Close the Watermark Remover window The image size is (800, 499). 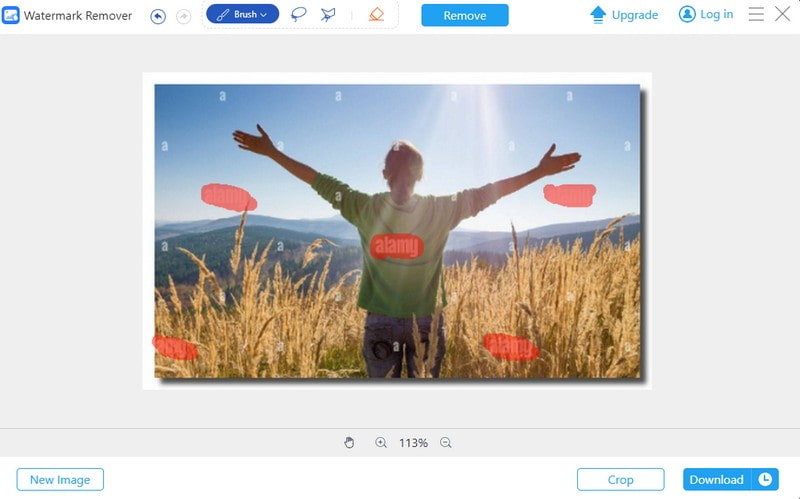[x=782, y=14]
